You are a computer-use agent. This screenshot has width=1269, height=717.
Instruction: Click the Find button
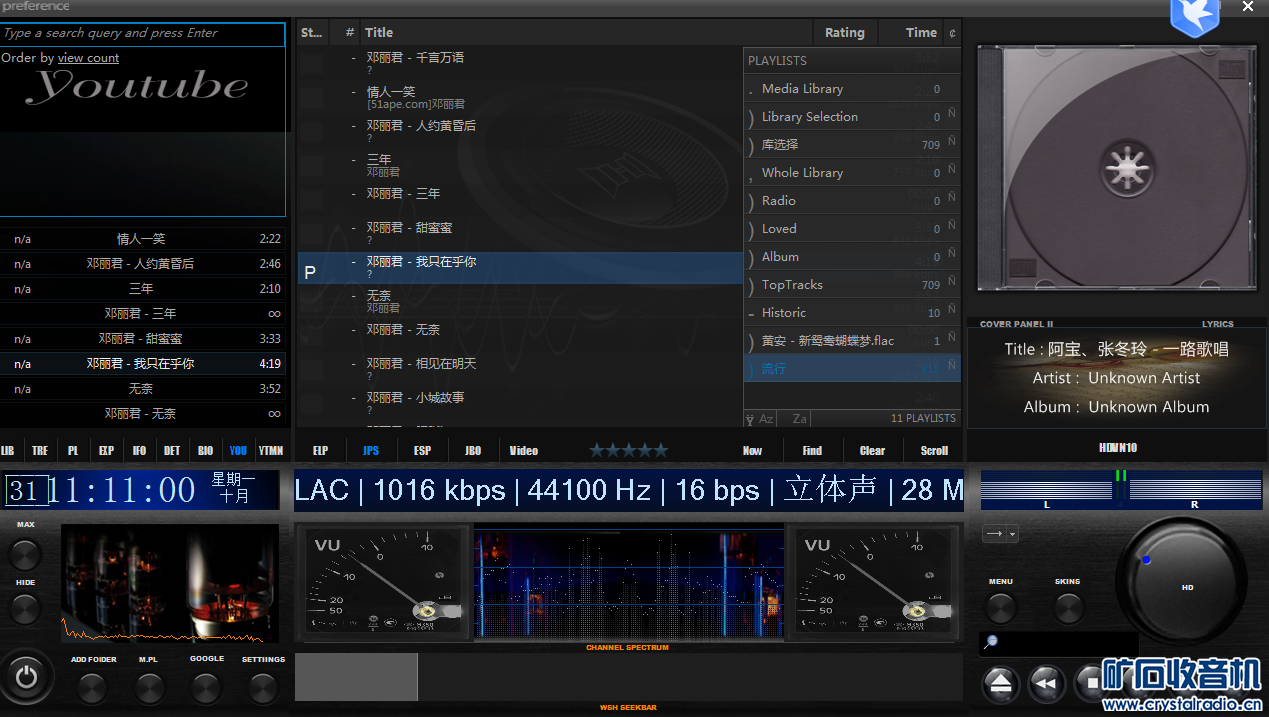coord(812,451)
